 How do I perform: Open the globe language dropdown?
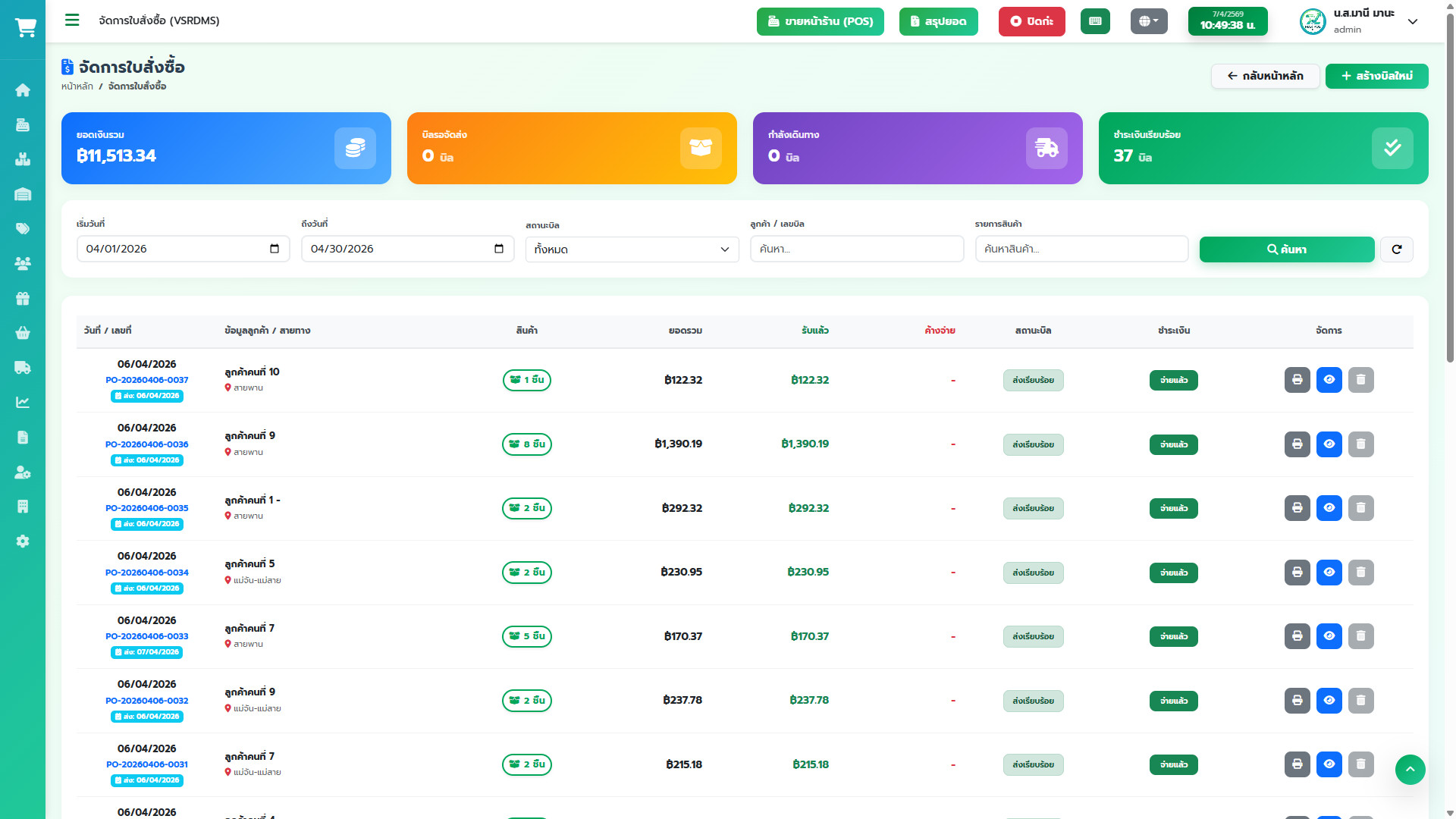(1148, 21)
